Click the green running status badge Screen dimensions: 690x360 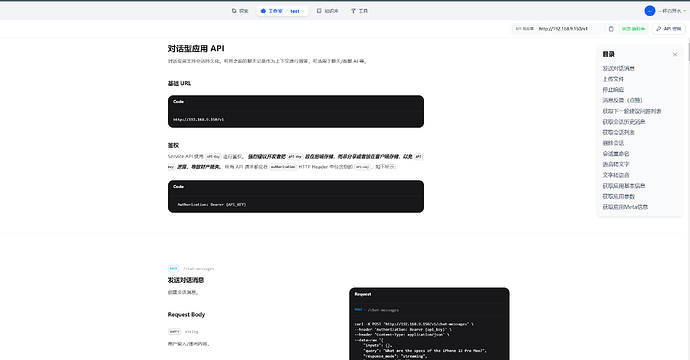(x=633, y=29)
